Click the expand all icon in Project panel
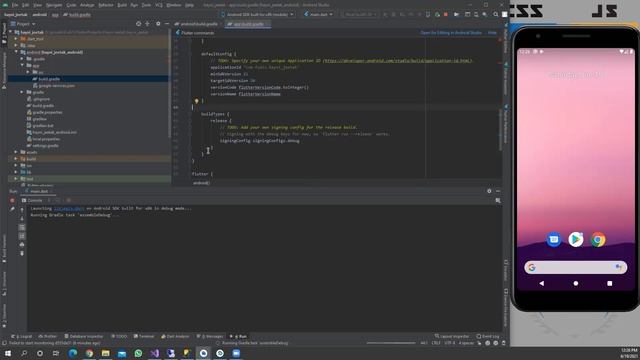The height and width of the screenshot is (360, 640). [x=147, y=24]
